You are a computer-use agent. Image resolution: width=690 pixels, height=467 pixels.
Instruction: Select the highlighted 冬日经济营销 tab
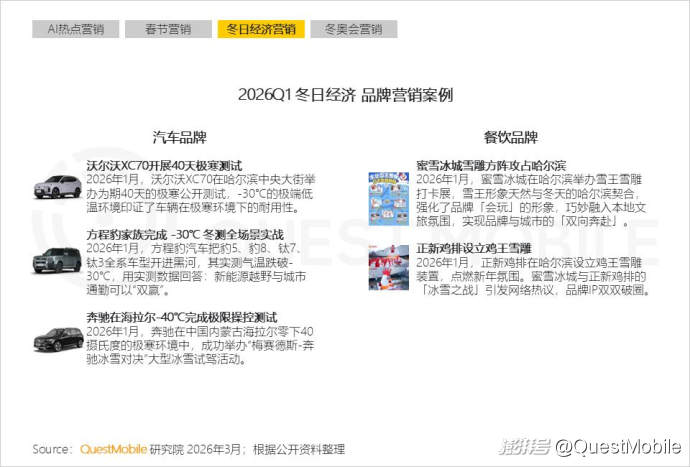260,29
